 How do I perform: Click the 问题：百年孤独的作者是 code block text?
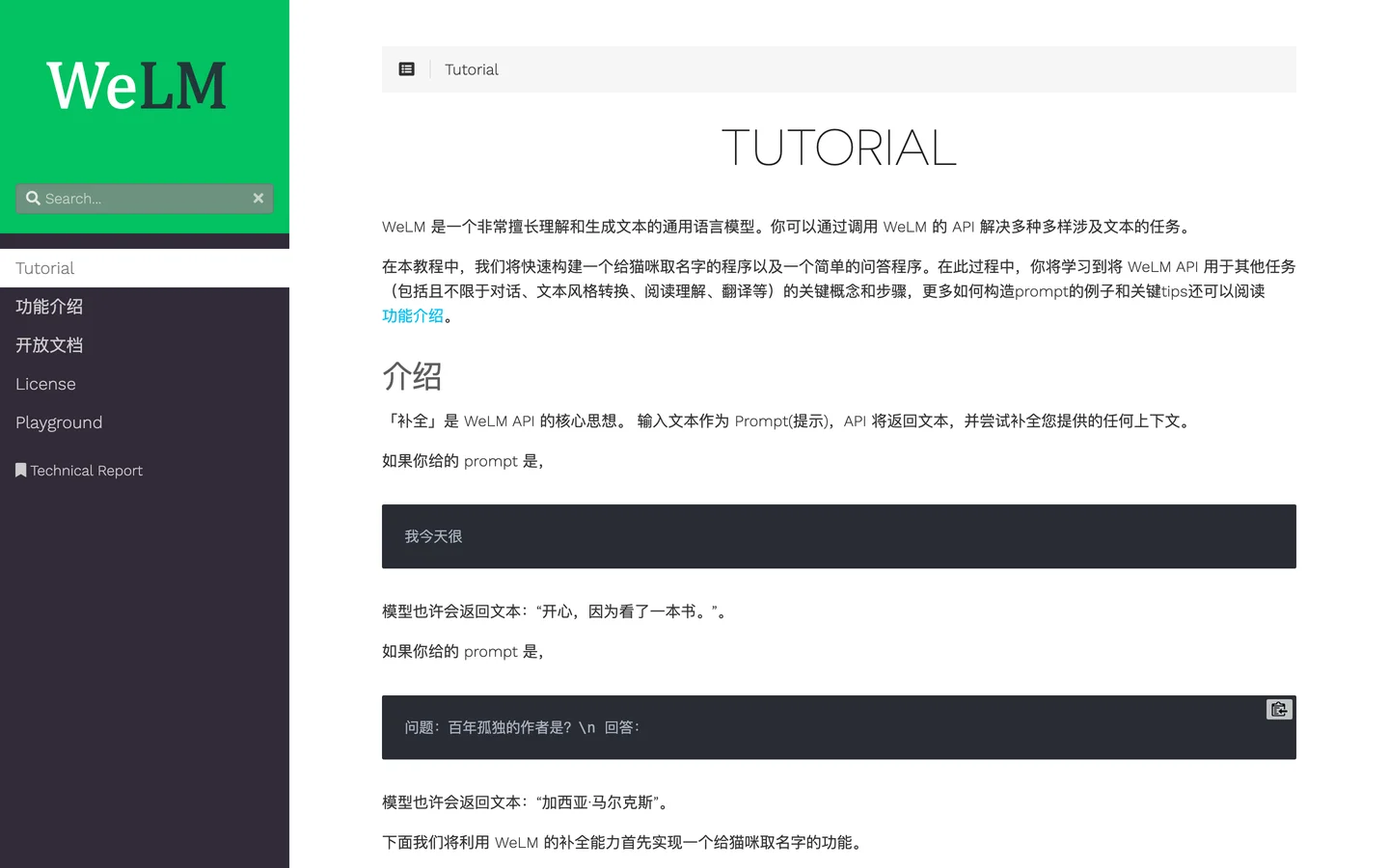pyautogui.click(x=522, y=727)
